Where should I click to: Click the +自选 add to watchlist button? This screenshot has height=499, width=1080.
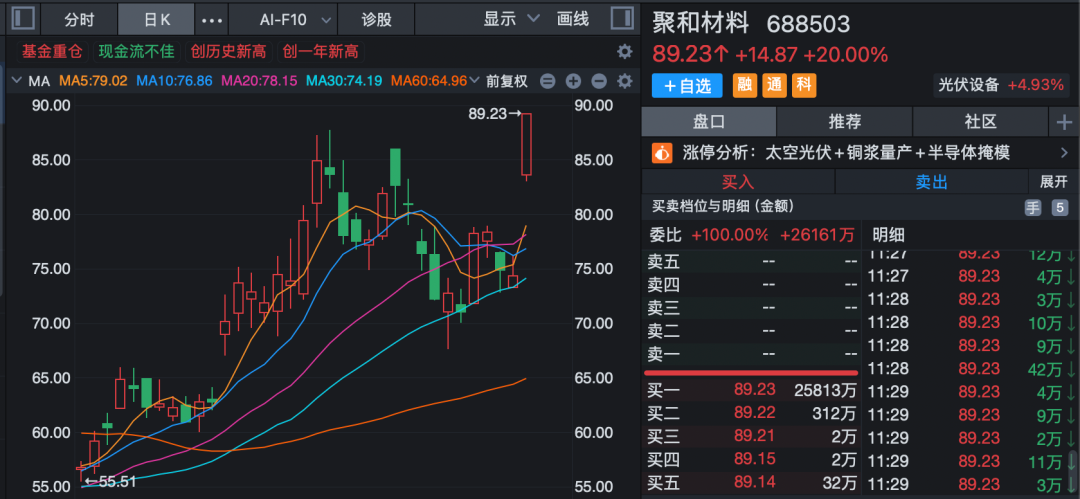pos(687,86)
